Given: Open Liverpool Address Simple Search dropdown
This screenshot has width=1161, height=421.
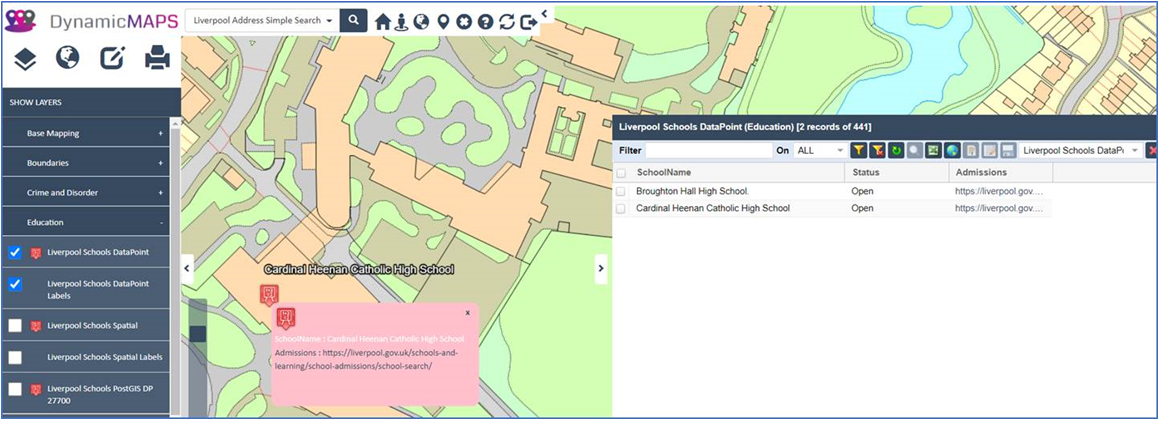Looking at the screenshot, I should (262, 21).
